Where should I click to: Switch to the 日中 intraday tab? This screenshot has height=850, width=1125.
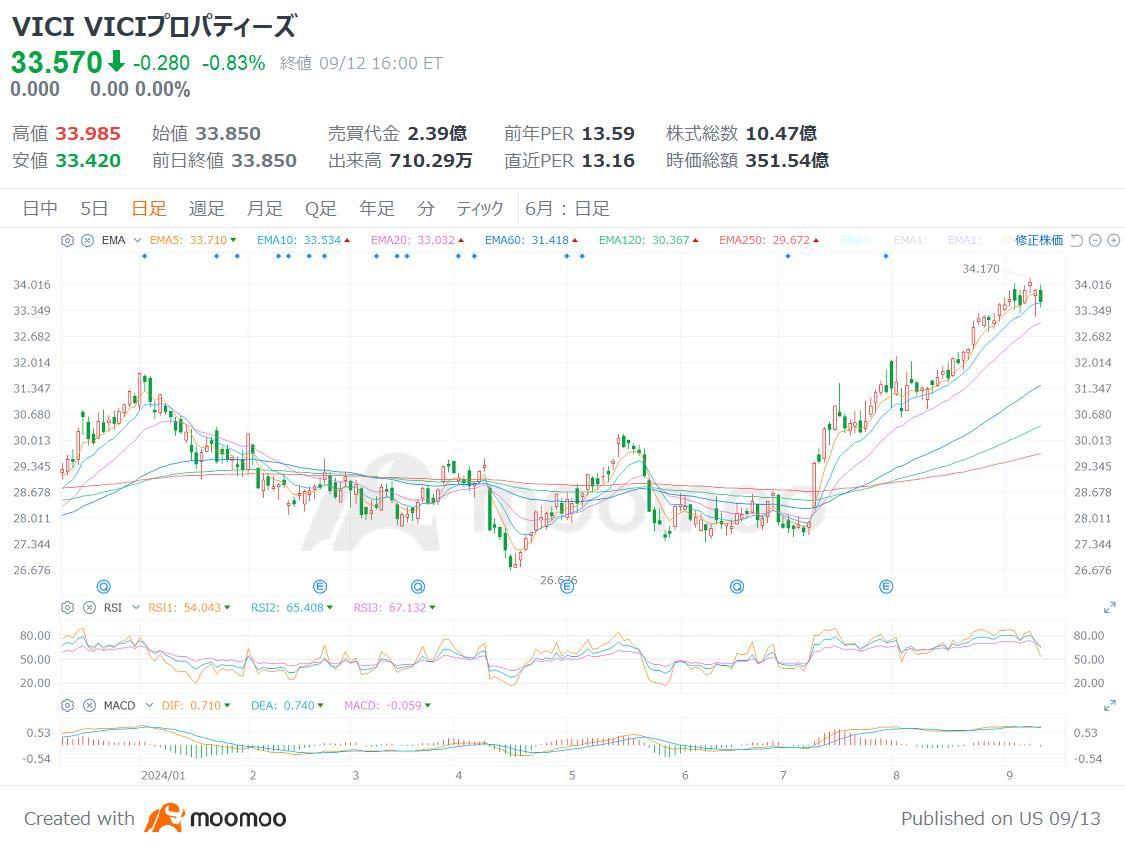coord(39,209)
